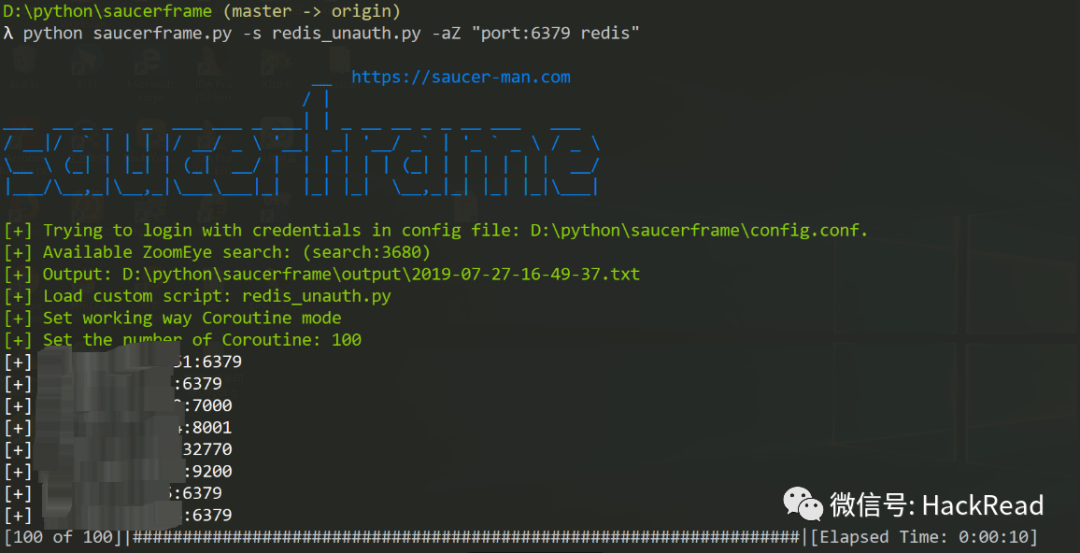The height and width of the screenshot is (553, 1080).
Task: Click 'Set the number of Coroutine: 100'
Action: click(x=182, y=340)
